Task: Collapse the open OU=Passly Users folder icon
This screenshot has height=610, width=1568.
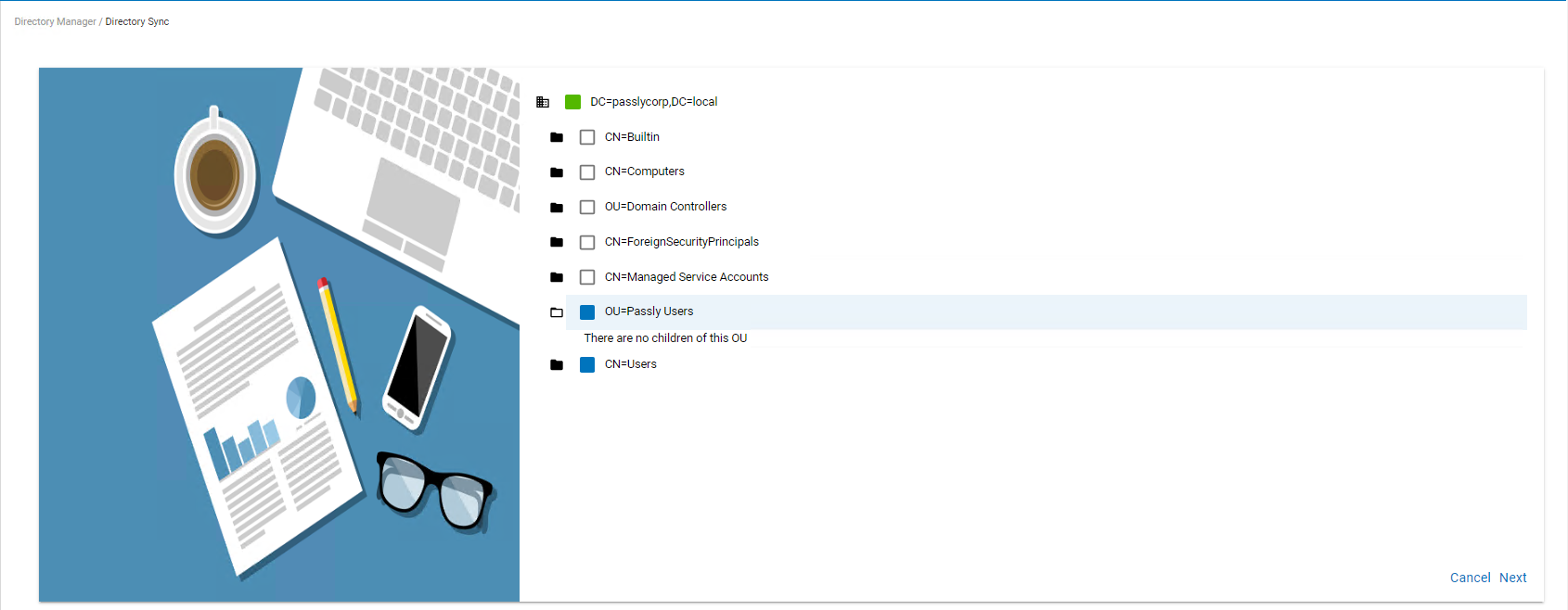Action: [x=557, y=312]
